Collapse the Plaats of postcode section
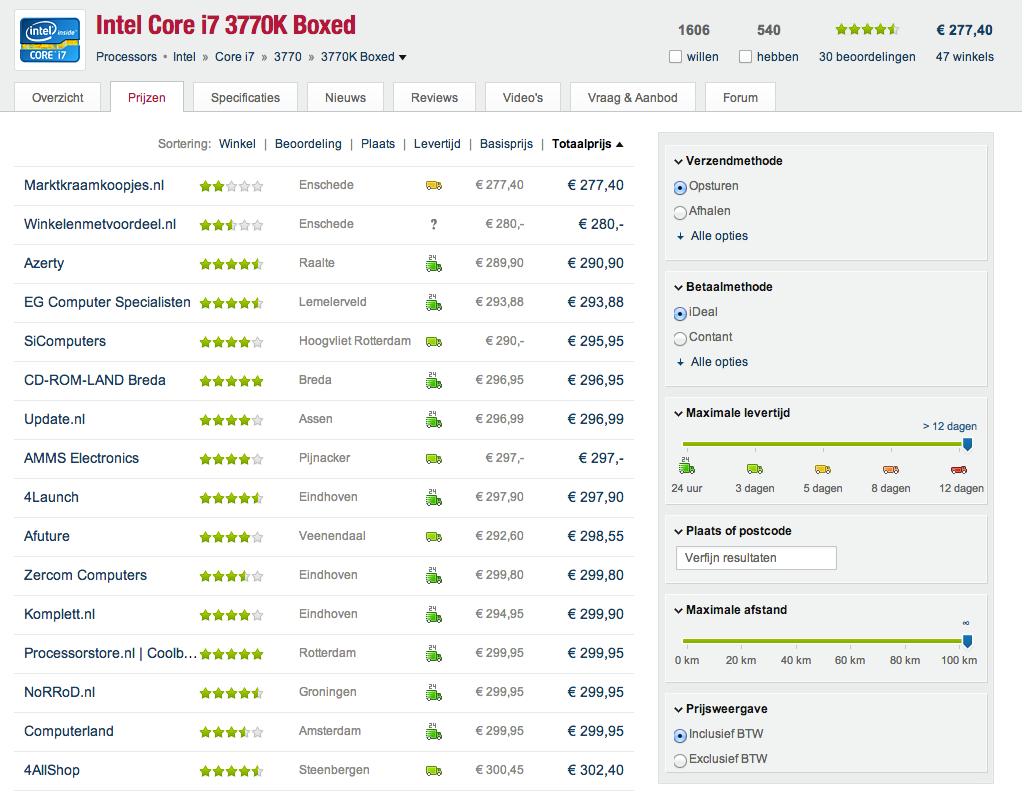 (x=679, y=531)
